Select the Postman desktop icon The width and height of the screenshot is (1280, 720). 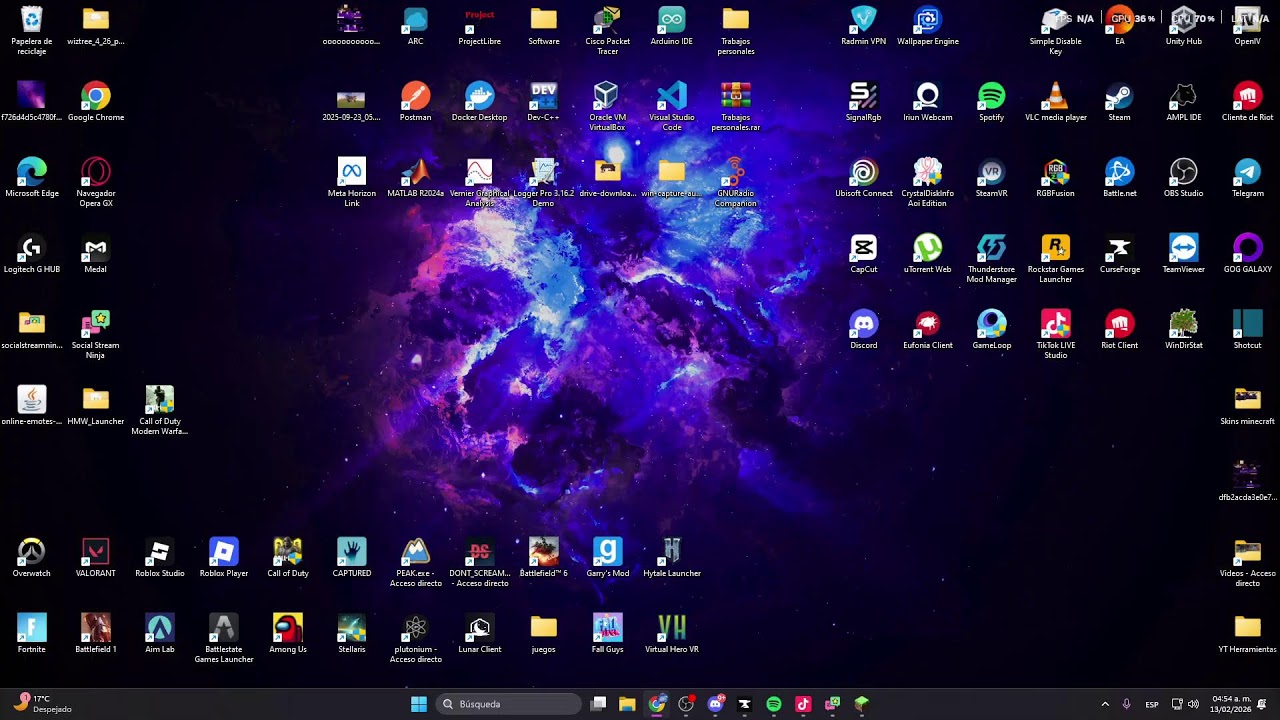click(416, 97)
